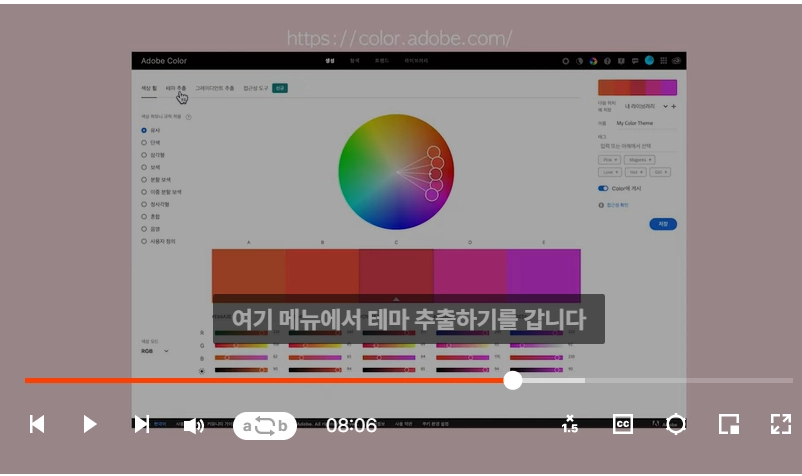Click the 08:06 timestamp
The width and height of the screenshot is (802, 476).
click(x=352, y=425)
